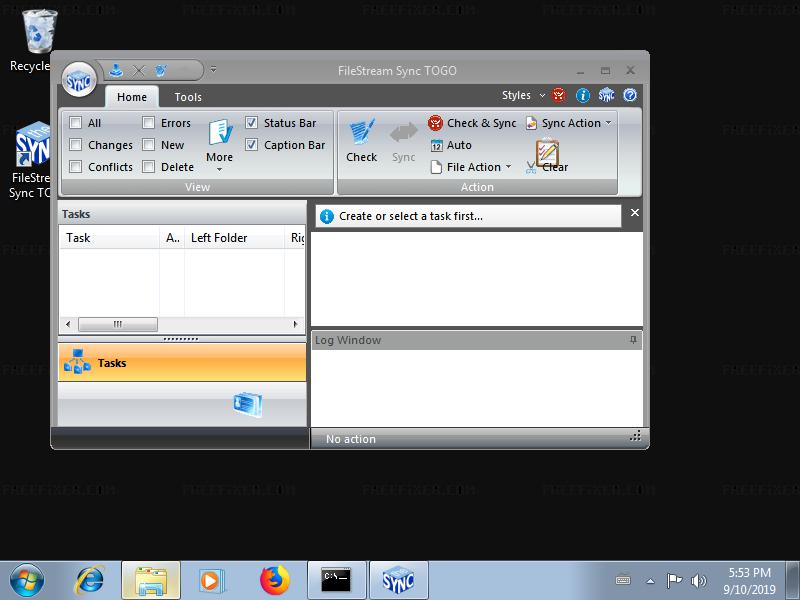Open Firefox from the taskbar
The height and width of the screenshot is (600, 800).
[x=274, y=580]
